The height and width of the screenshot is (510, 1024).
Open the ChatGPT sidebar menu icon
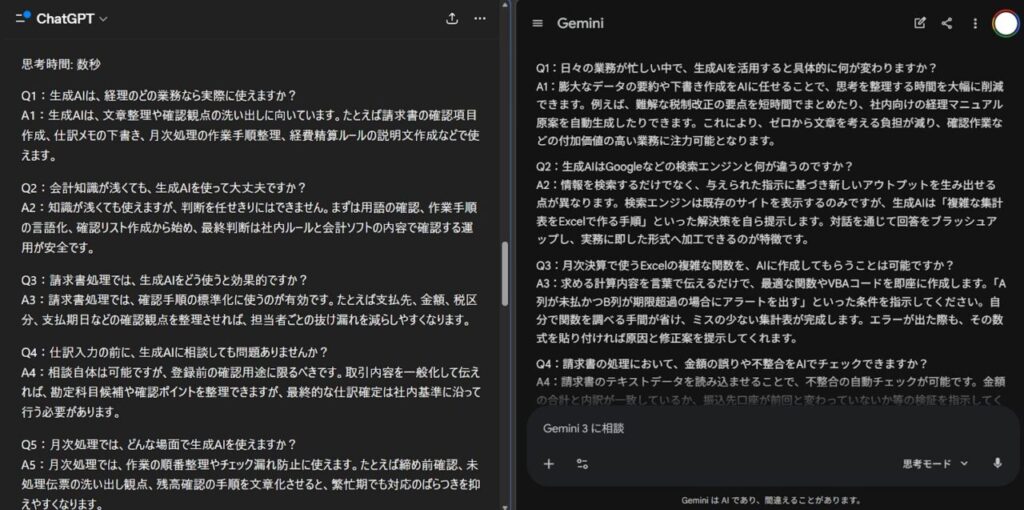pyautogui.click(x=23, y=18)
